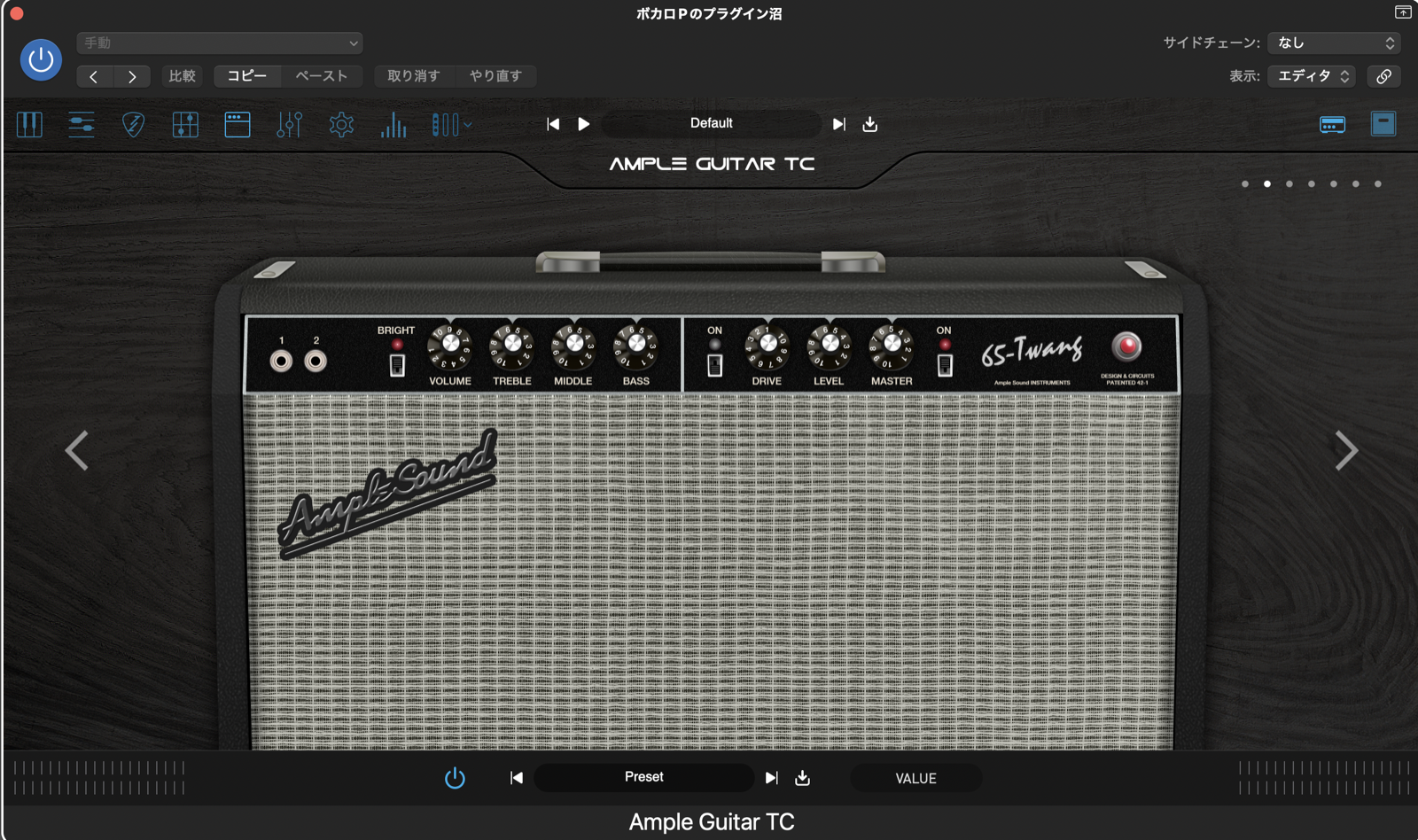Click the BASS knob
The image size is (1418, 840).
(635, 346)
